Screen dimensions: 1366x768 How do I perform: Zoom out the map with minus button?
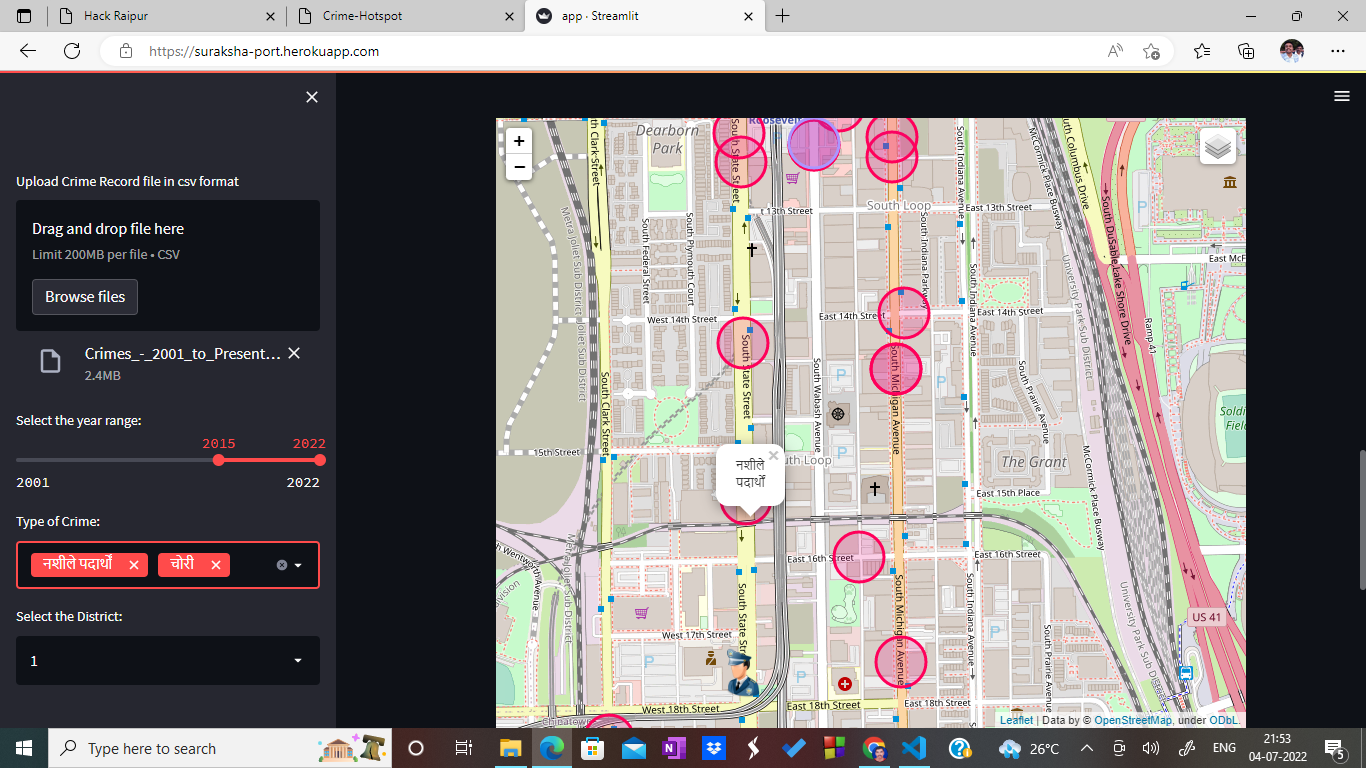point(519,167)
